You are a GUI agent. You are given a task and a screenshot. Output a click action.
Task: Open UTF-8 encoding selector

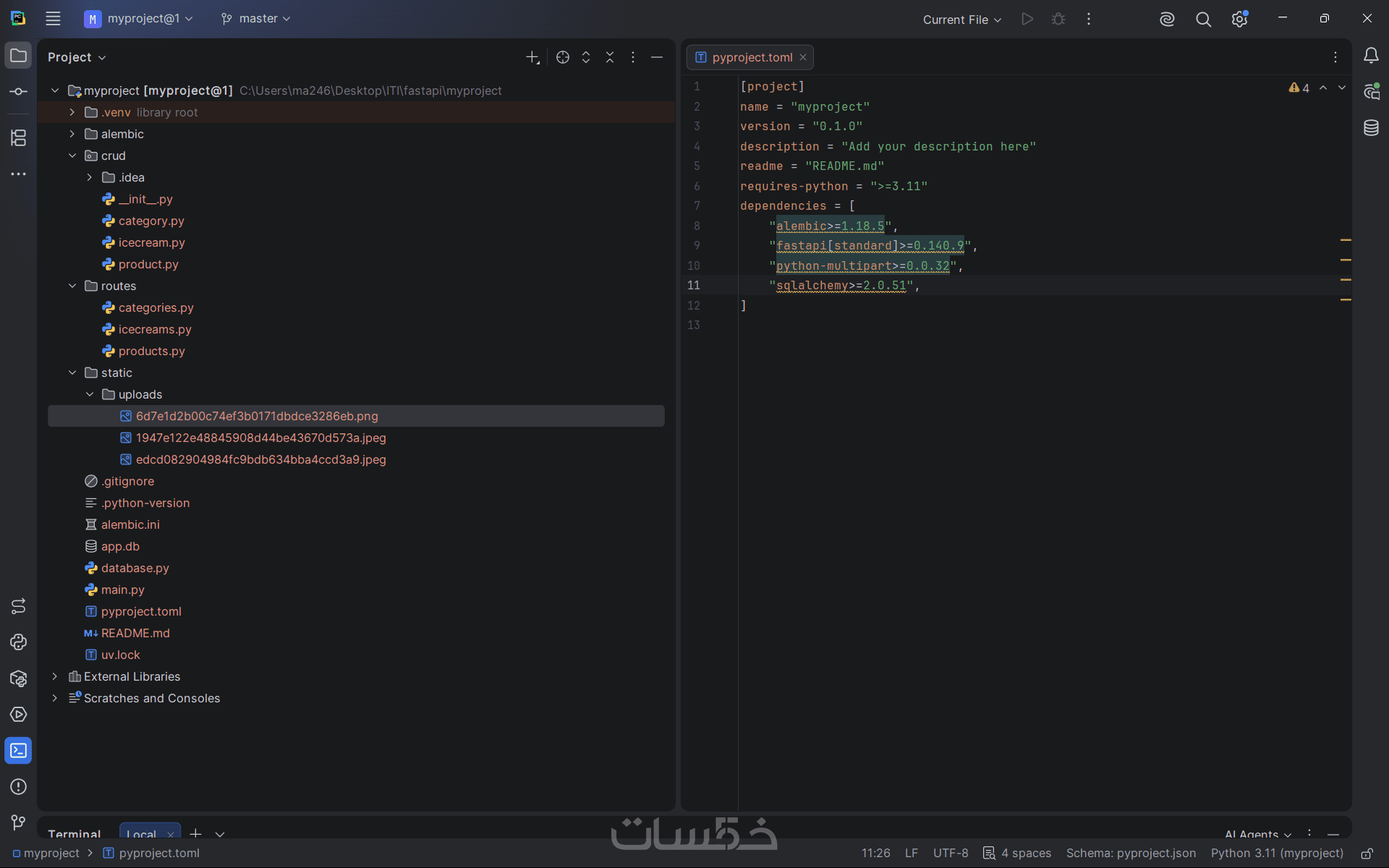[x=951, y=854]
